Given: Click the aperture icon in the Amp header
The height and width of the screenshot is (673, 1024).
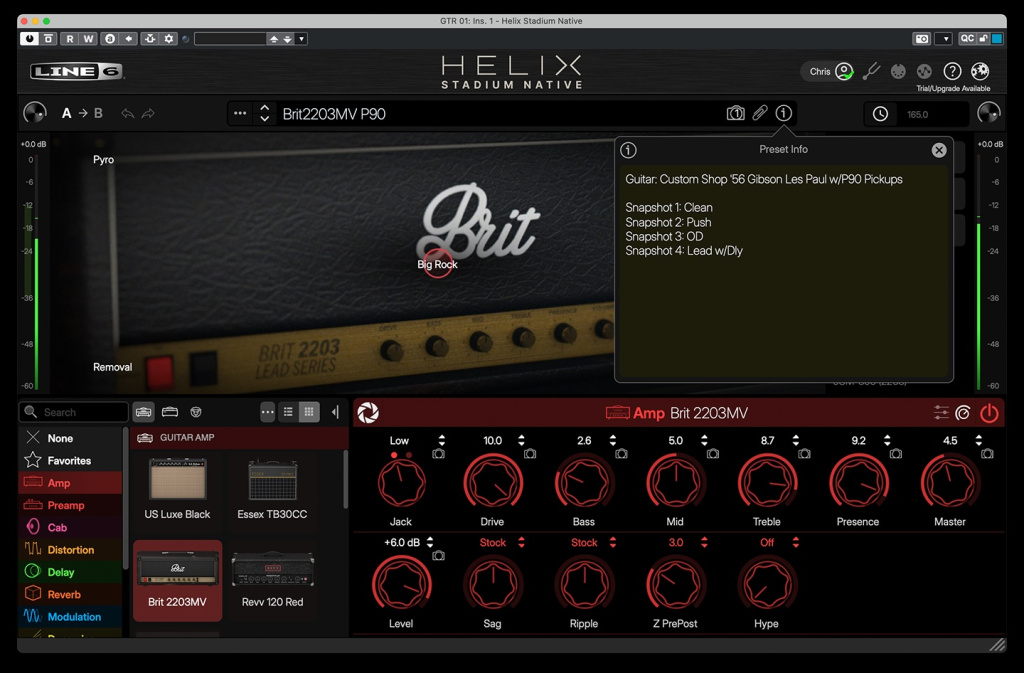Looking at the screenshot, I should 368,413.
